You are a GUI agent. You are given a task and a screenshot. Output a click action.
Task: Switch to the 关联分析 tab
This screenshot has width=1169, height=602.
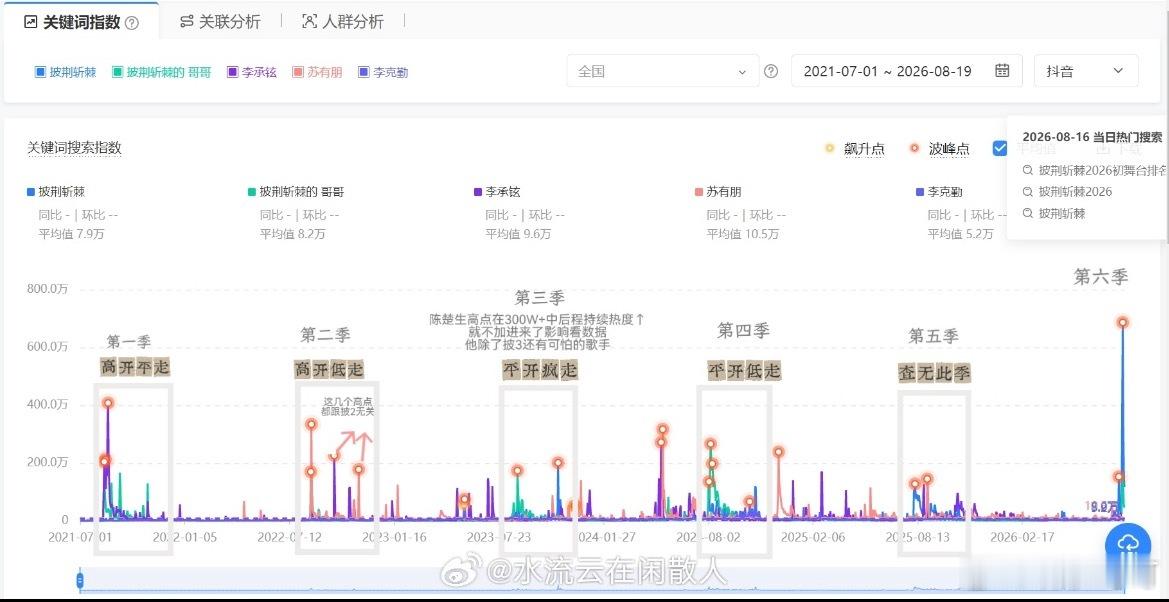point(221,22)
